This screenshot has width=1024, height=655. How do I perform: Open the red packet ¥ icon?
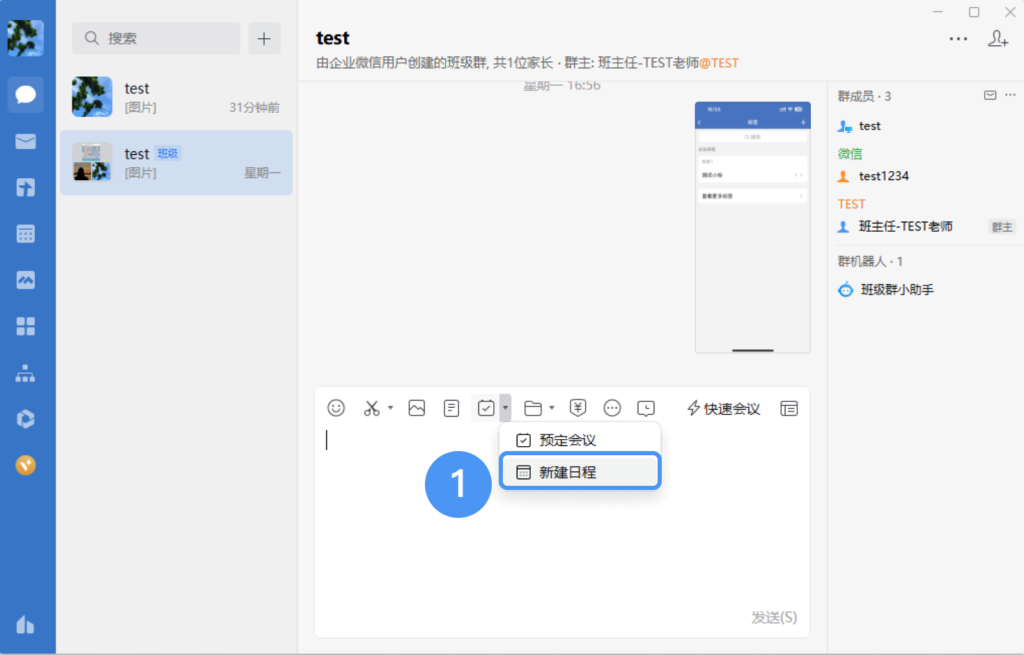pos(577,408)
